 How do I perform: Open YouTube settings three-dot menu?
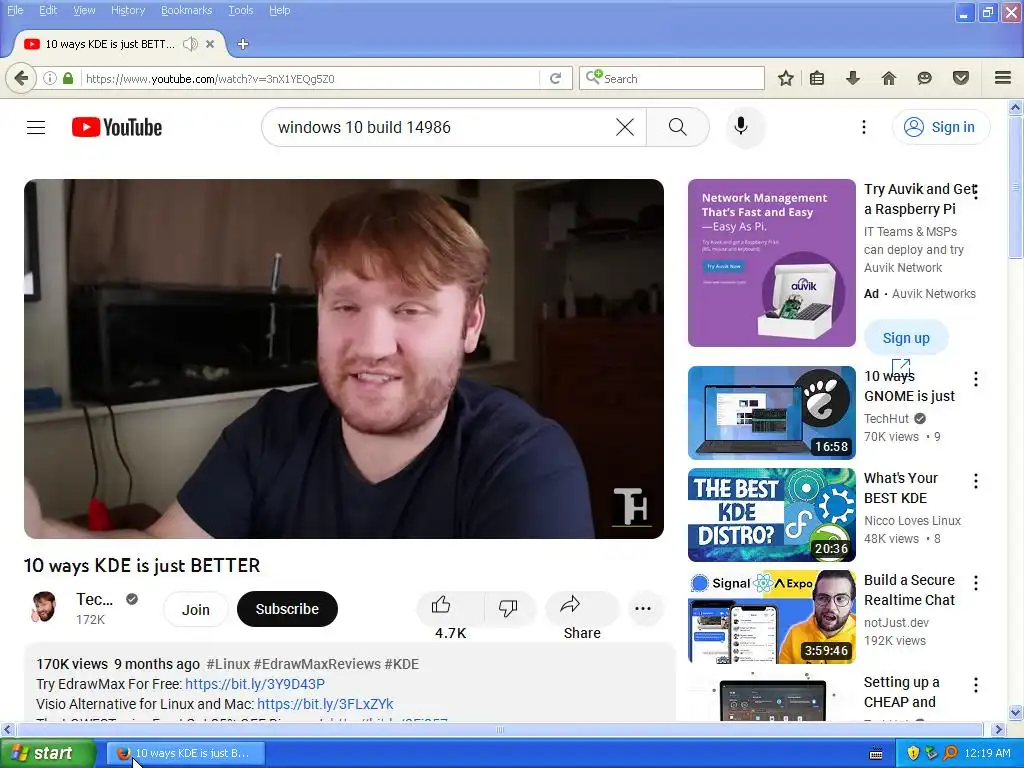coord(863,127)
